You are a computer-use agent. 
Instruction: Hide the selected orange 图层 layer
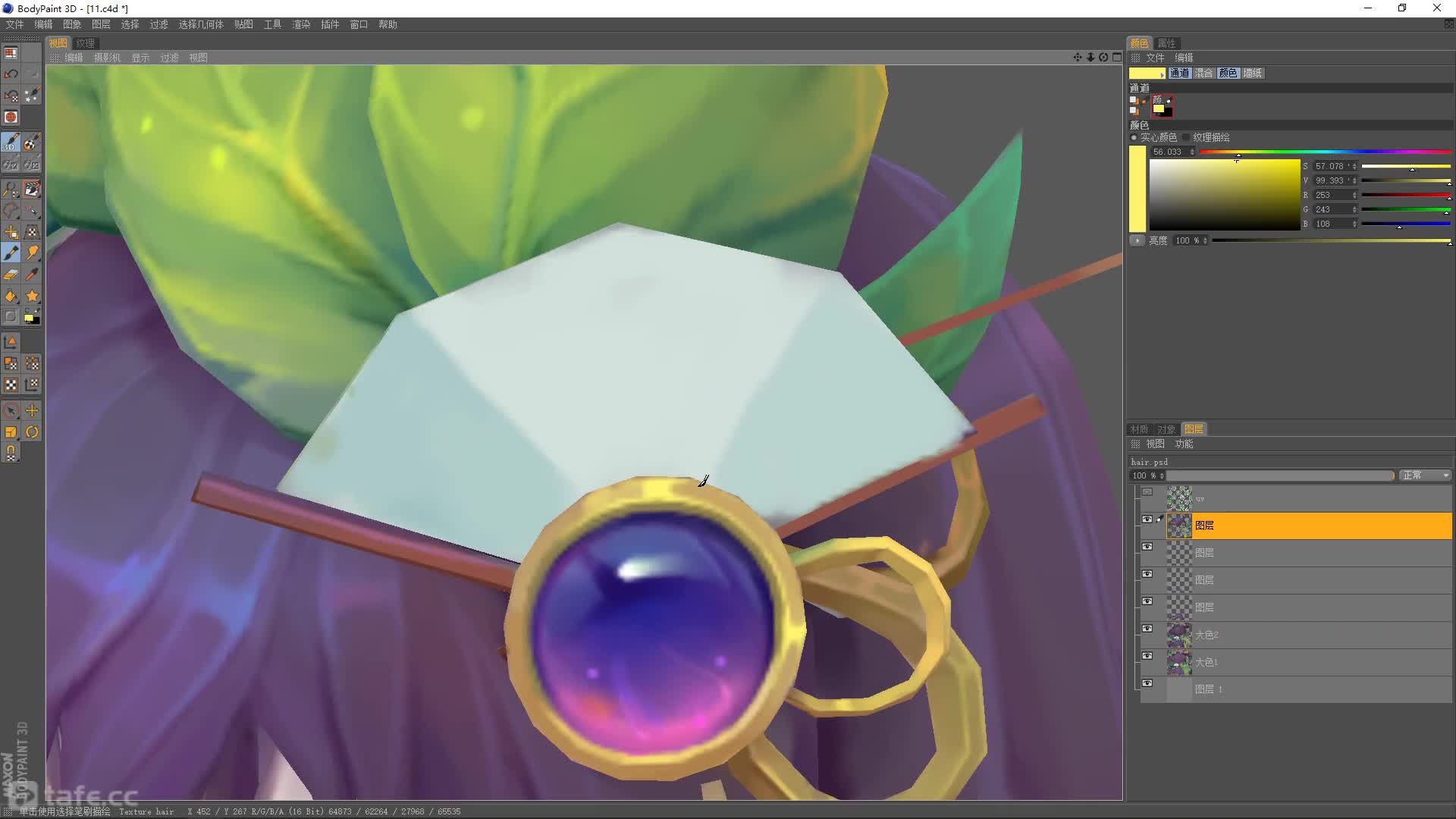1147,519
